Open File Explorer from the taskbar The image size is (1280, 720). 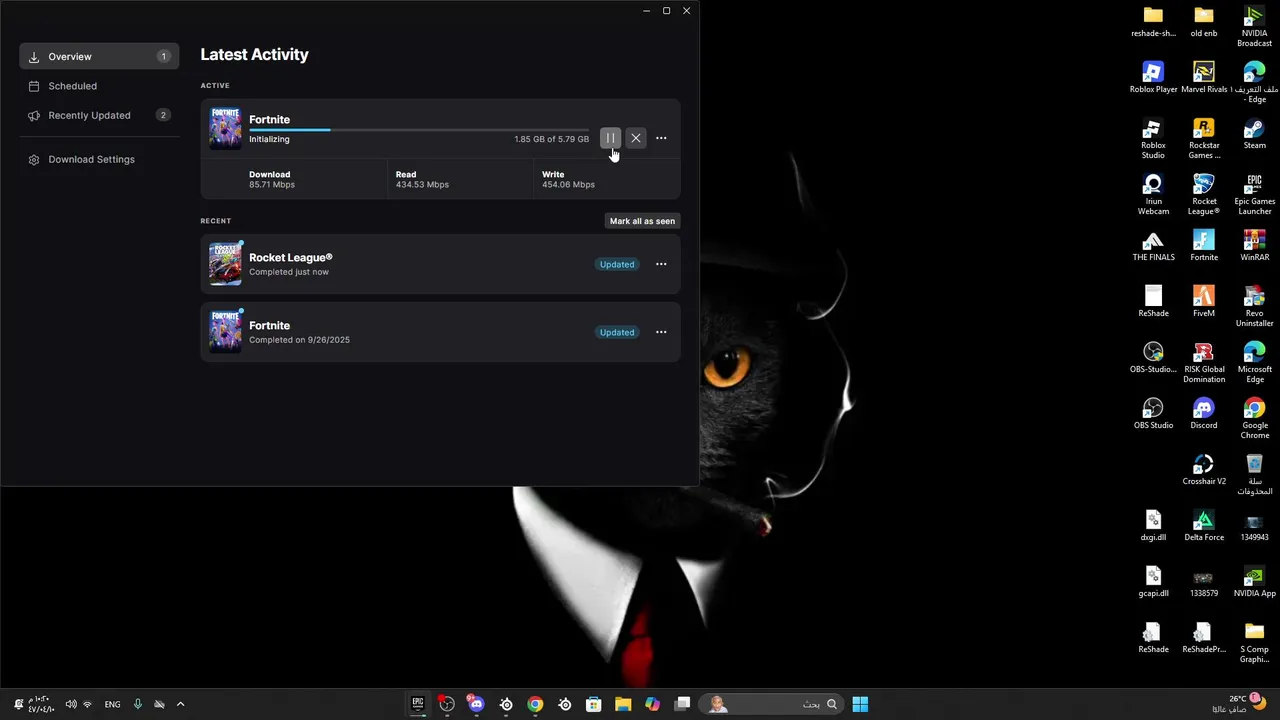(x=623, y=704)
